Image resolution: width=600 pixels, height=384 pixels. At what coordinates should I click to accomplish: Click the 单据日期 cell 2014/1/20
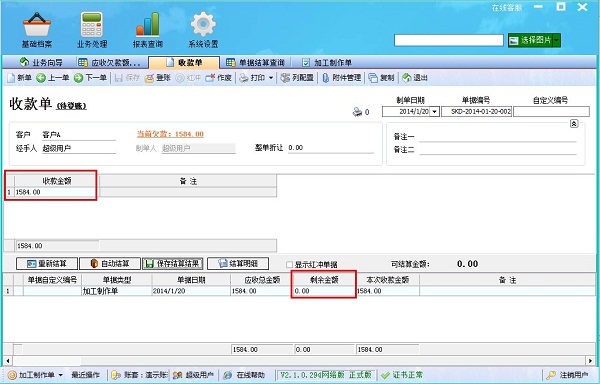191,291
